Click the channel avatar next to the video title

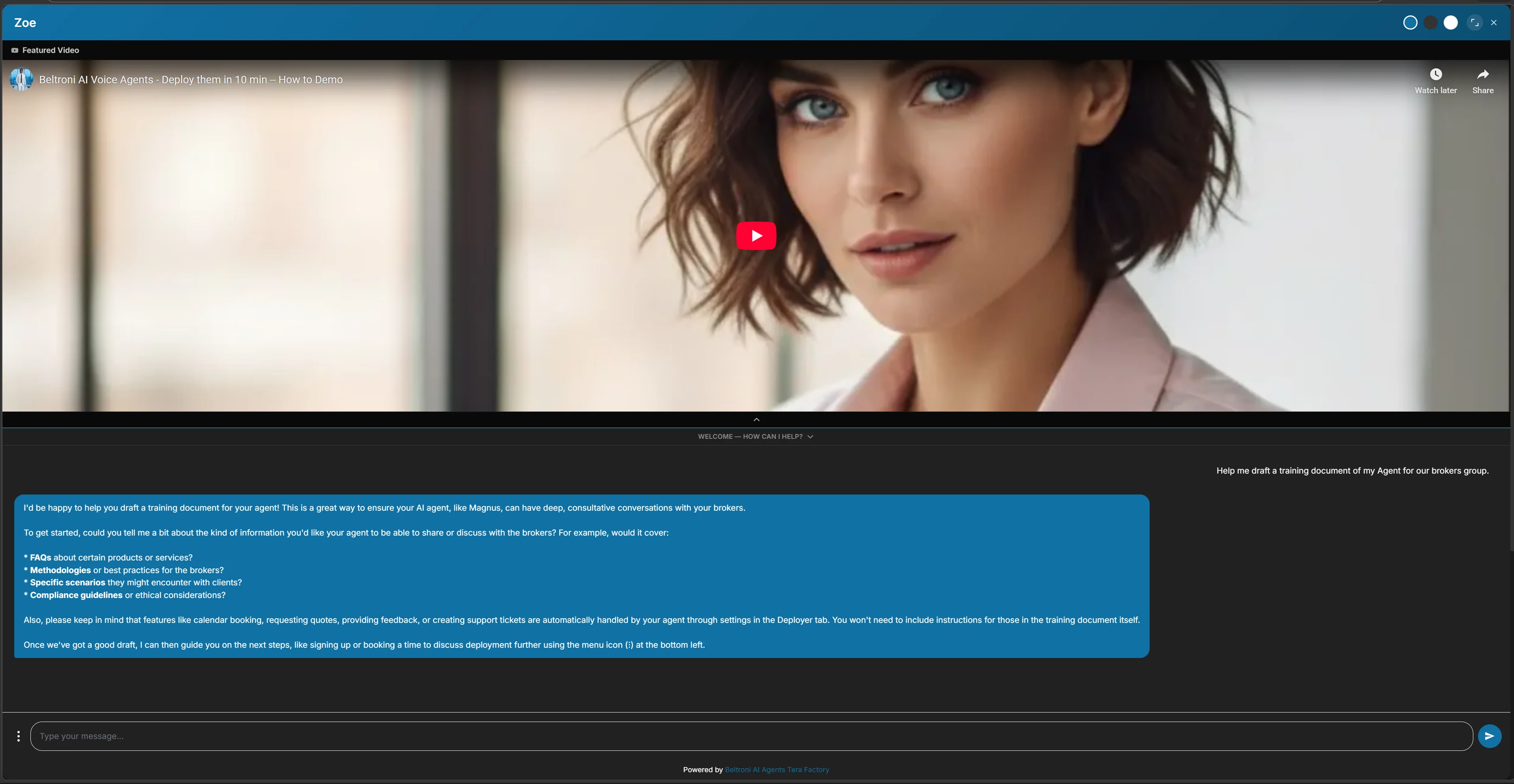pos(21,79)
